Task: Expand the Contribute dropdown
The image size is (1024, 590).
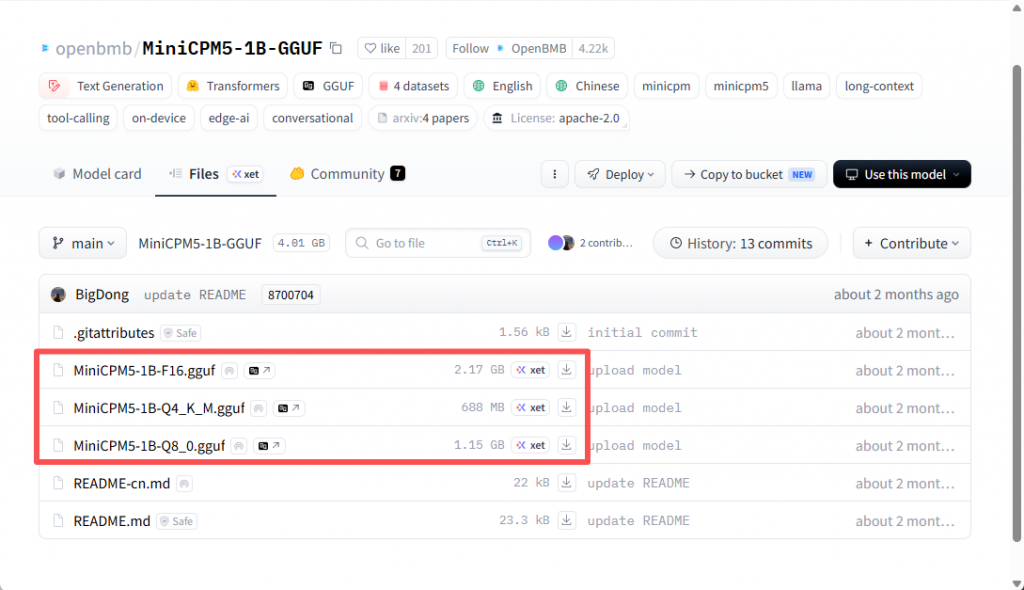Action: pyautogui.click(x=912, y=243)
